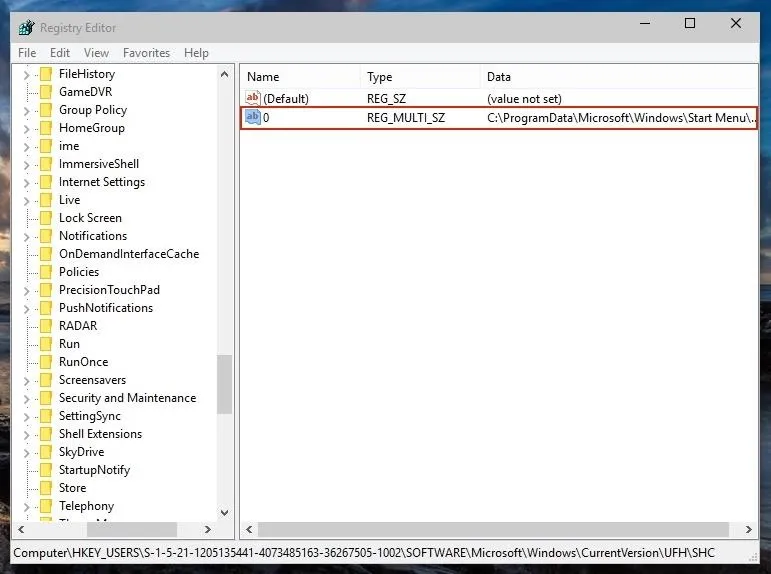Minimize the Registry Editor window
Screen dimensions: 771x574
pos(645,23)
